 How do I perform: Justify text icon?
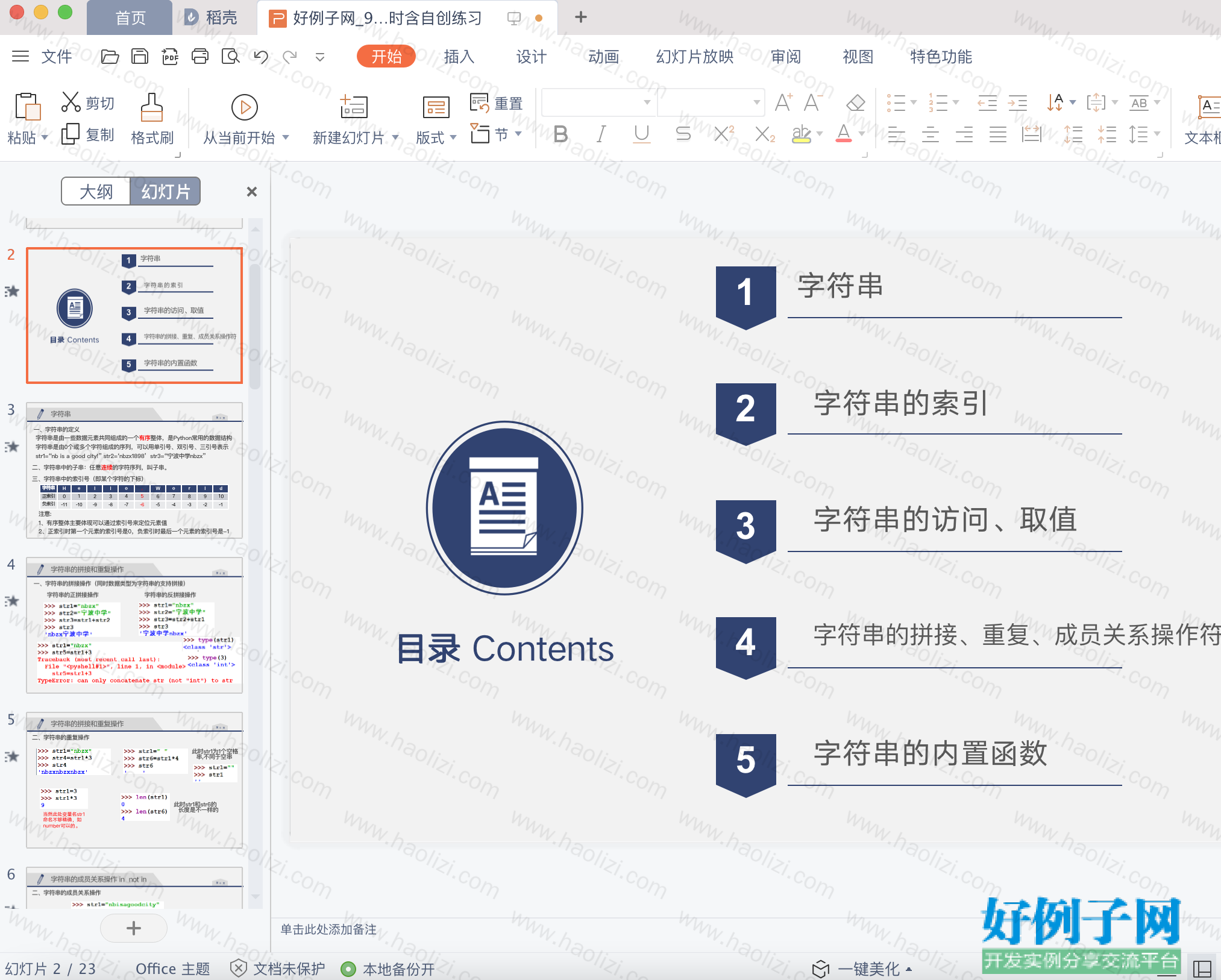tap(998, 134)
